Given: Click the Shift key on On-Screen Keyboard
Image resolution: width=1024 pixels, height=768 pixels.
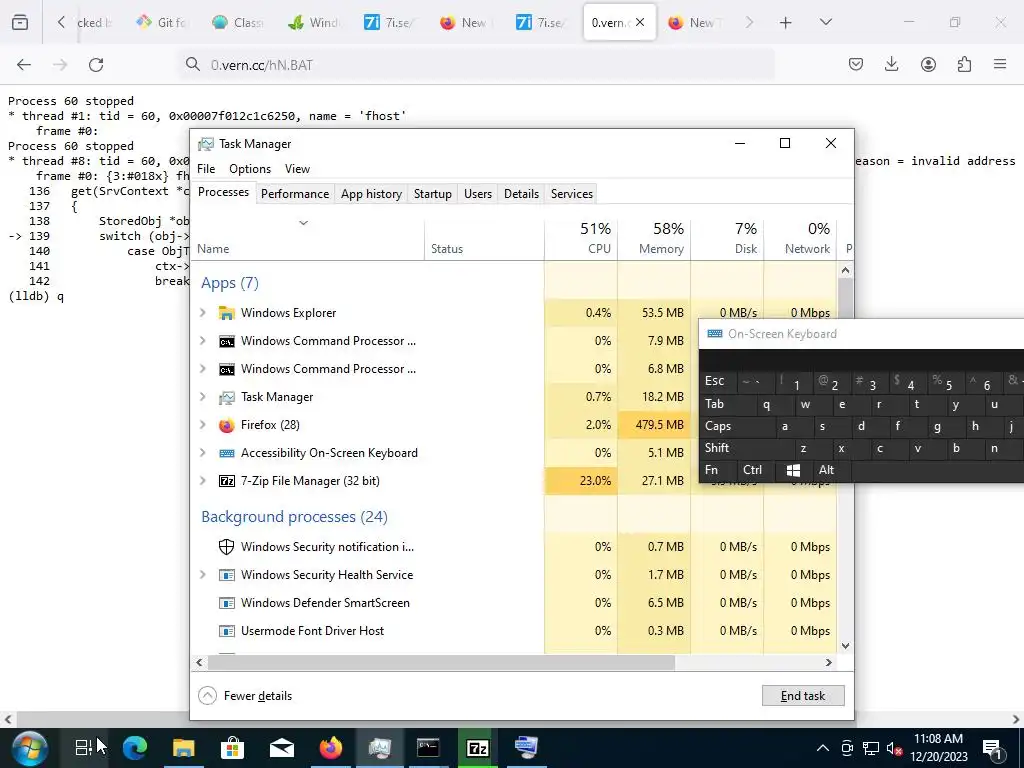Looking at the screenshot, I should [x=745, y=448].
